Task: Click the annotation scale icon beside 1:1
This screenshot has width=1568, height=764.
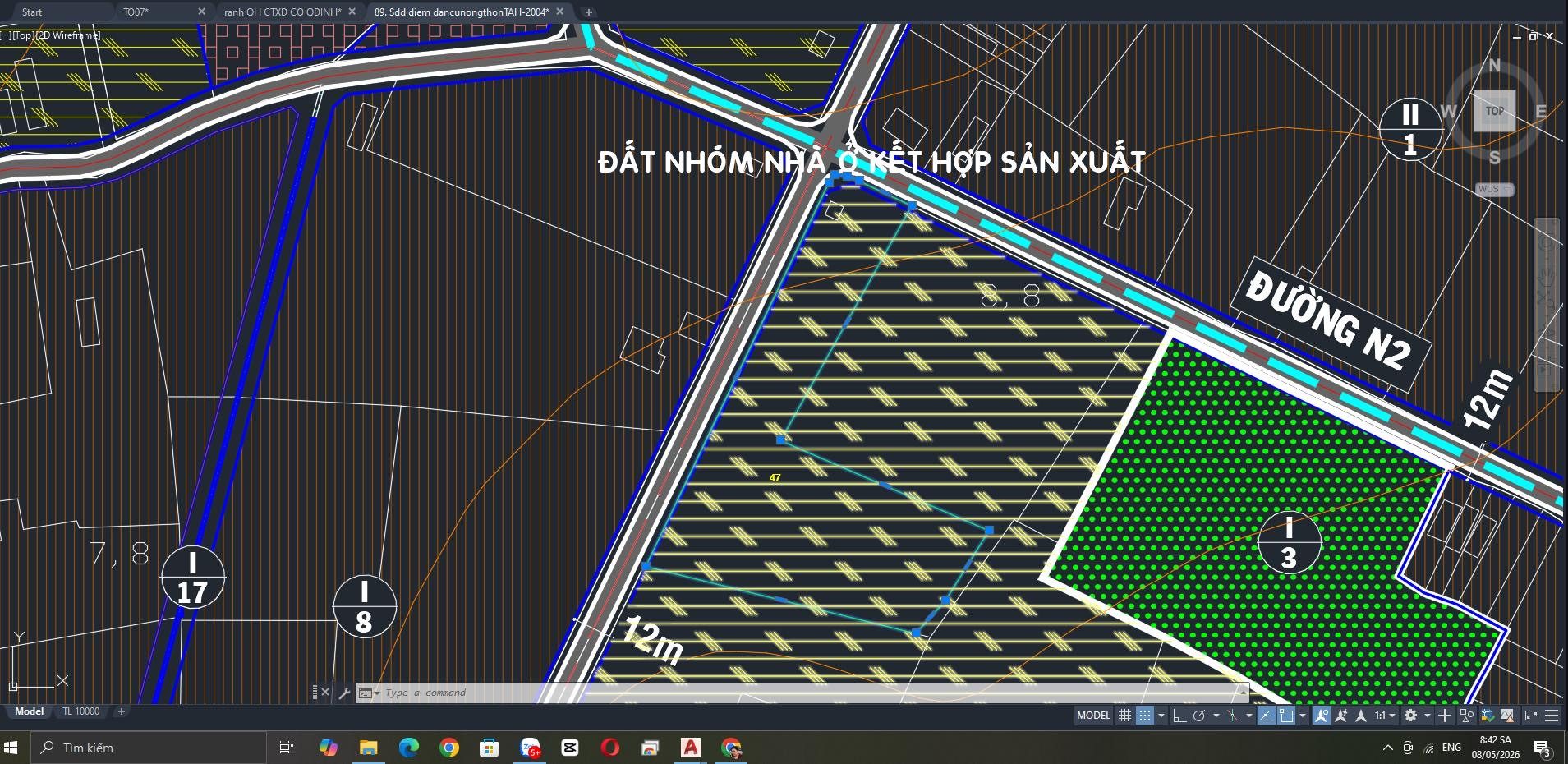Action: tap(1361, 716)
